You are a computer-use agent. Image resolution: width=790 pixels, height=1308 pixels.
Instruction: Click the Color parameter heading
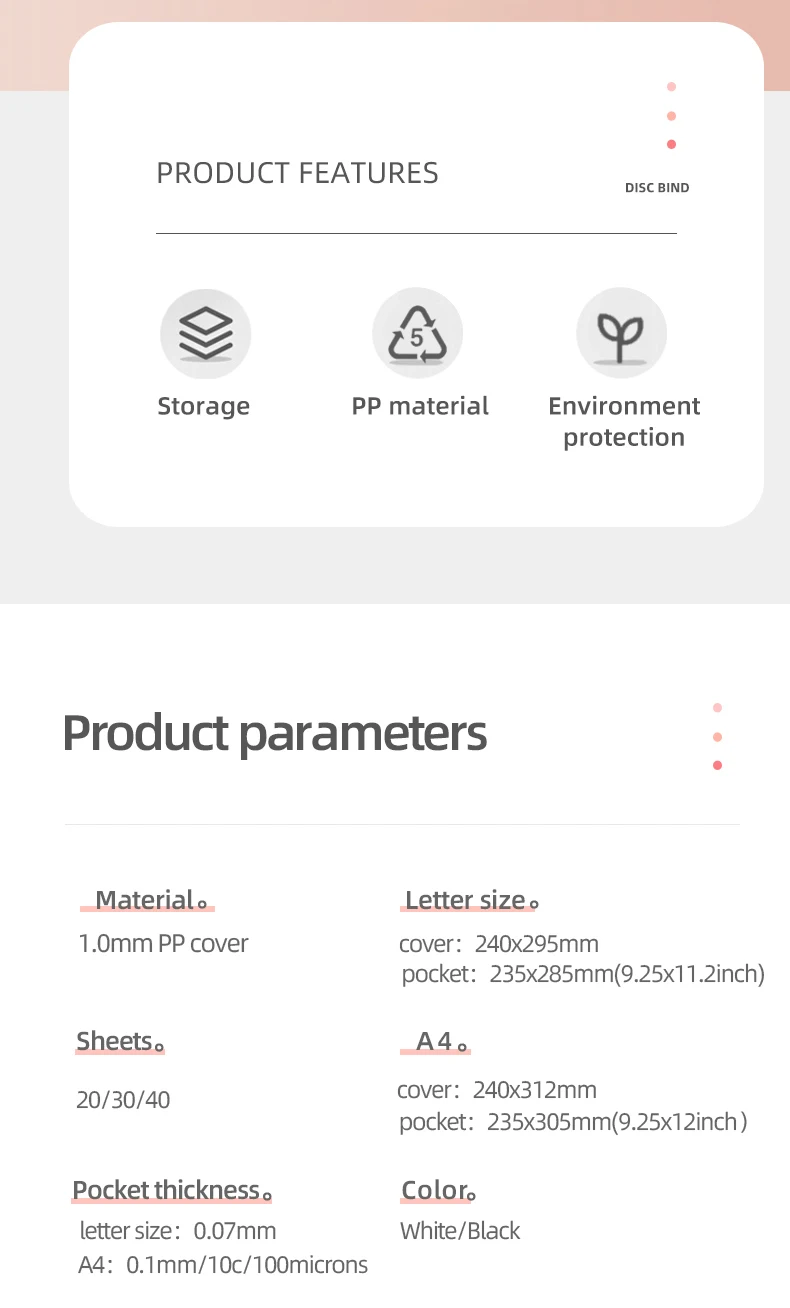click(x=435, y=1190)
